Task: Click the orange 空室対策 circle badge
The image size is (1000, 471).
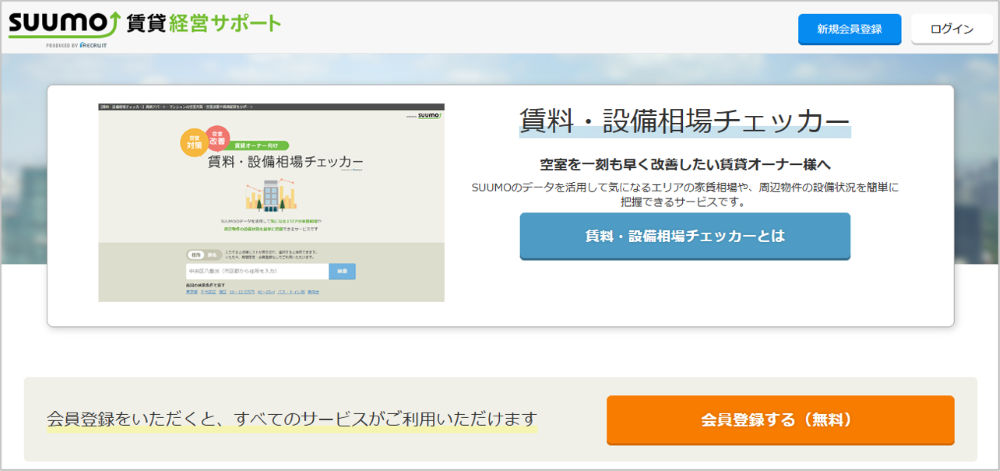Action: [x=194, y=141]
